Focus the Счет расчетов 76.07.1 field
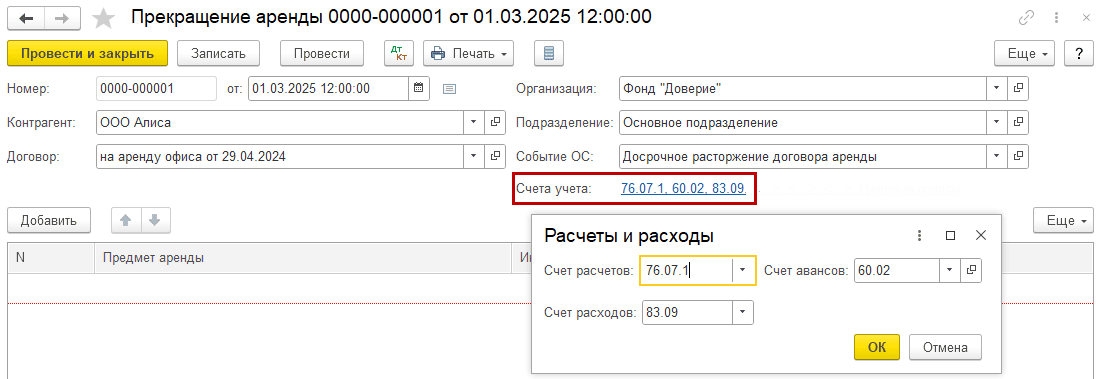1099x379 pixels. tap(687, 270)
